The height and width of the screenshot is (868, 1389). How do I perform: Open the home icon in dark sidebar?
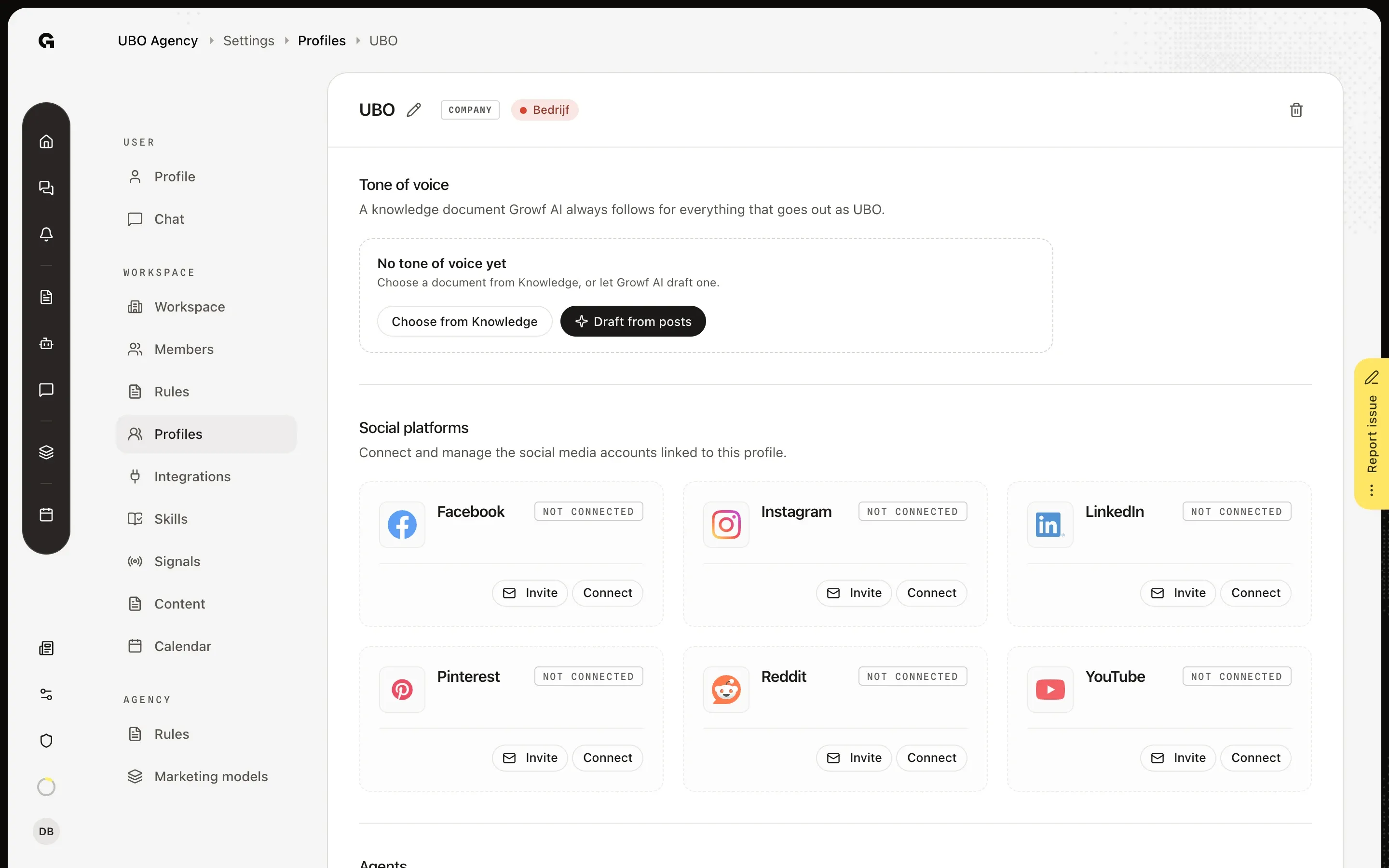(46, 141)
